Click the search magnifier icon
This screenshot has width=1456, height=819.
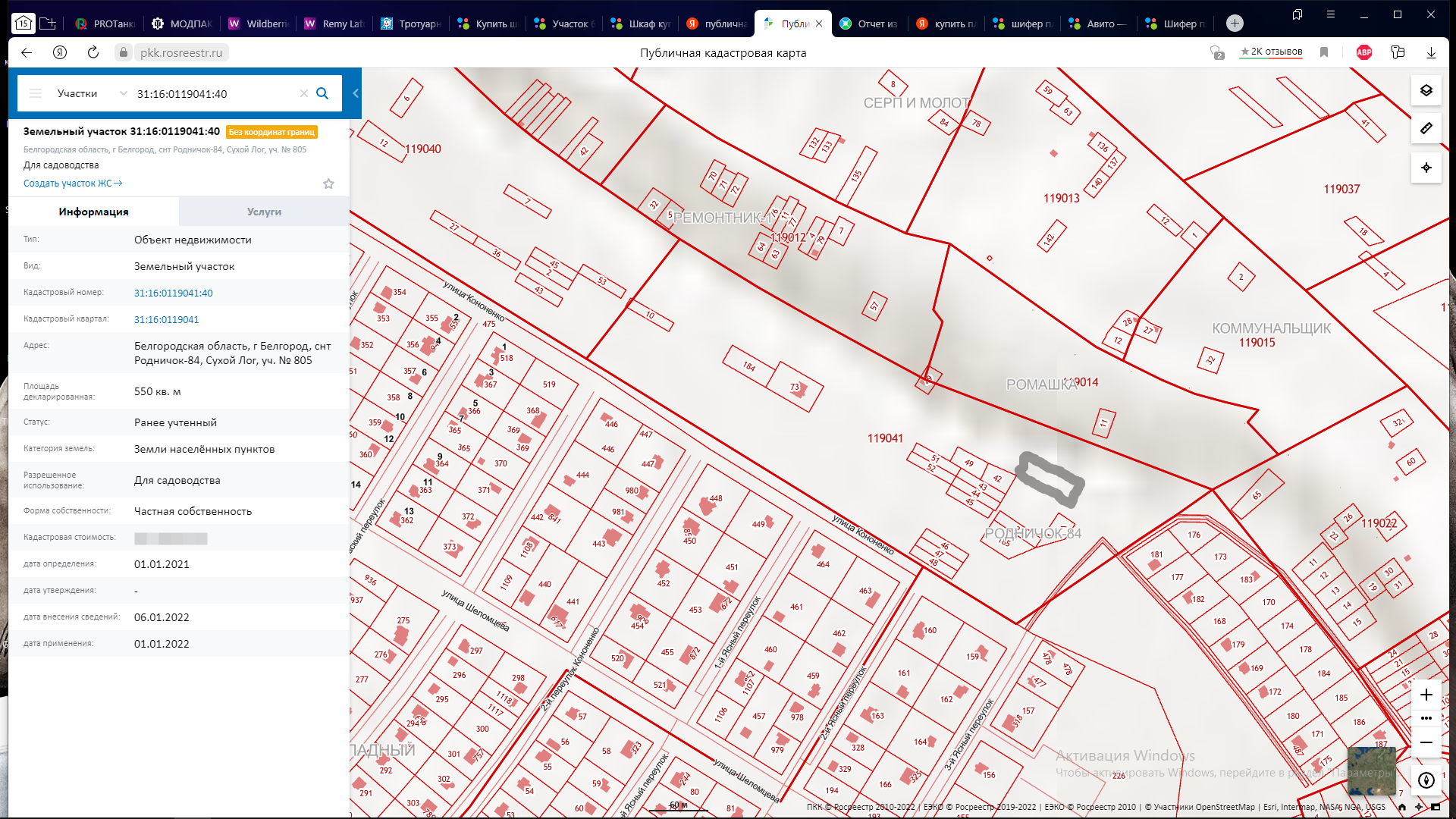click(322, 93)
